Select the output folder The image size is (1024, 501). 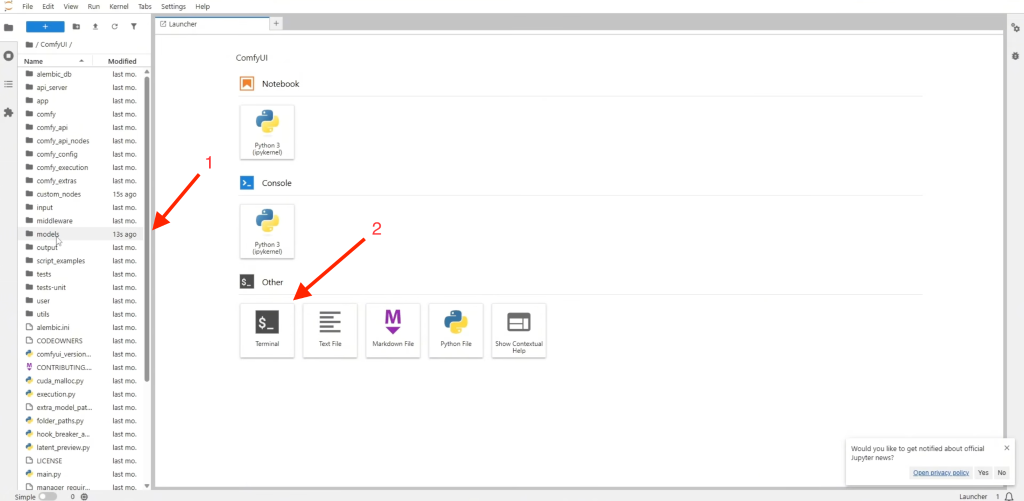pos(81,247)
